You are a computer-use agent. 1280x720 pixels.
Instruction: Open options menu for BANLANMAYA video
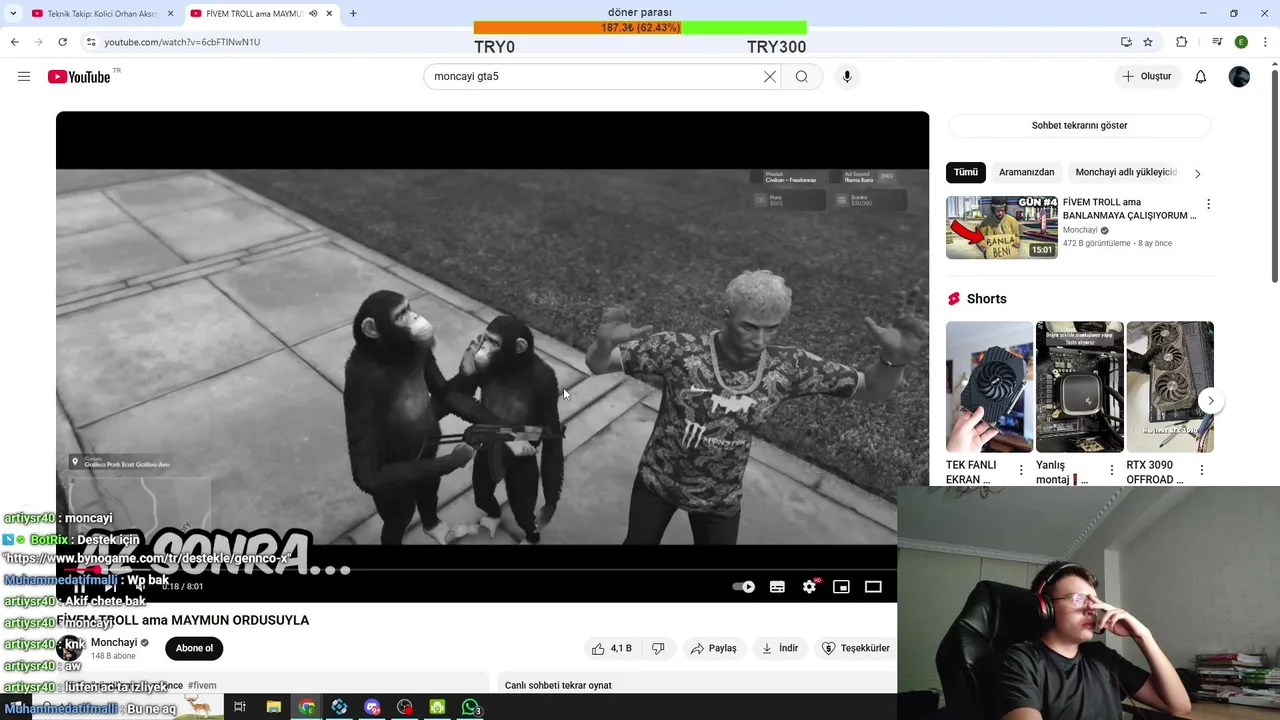(x=1208, y=204)
